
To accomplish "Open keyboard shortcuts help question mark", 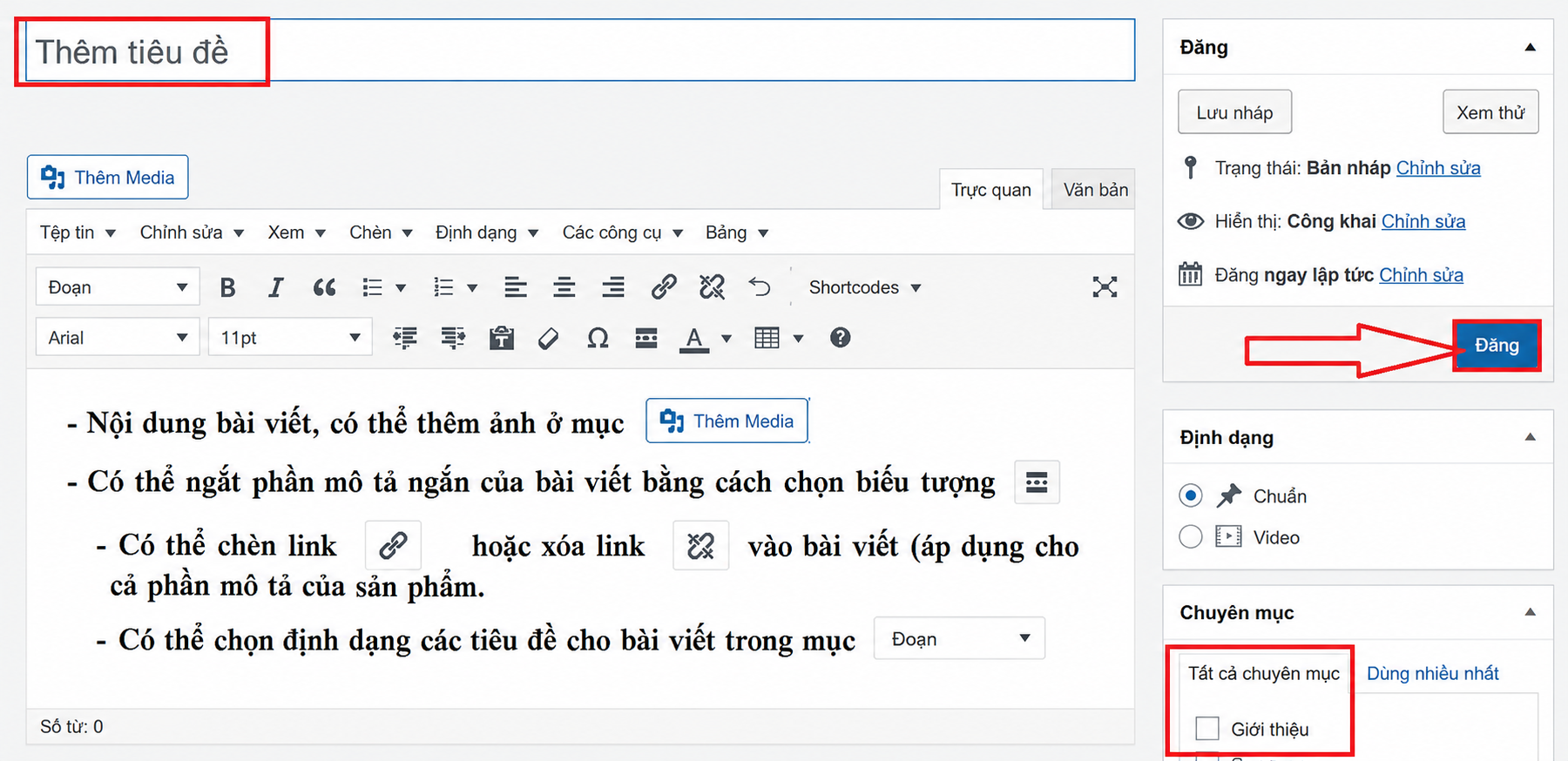I will (840, 337).
